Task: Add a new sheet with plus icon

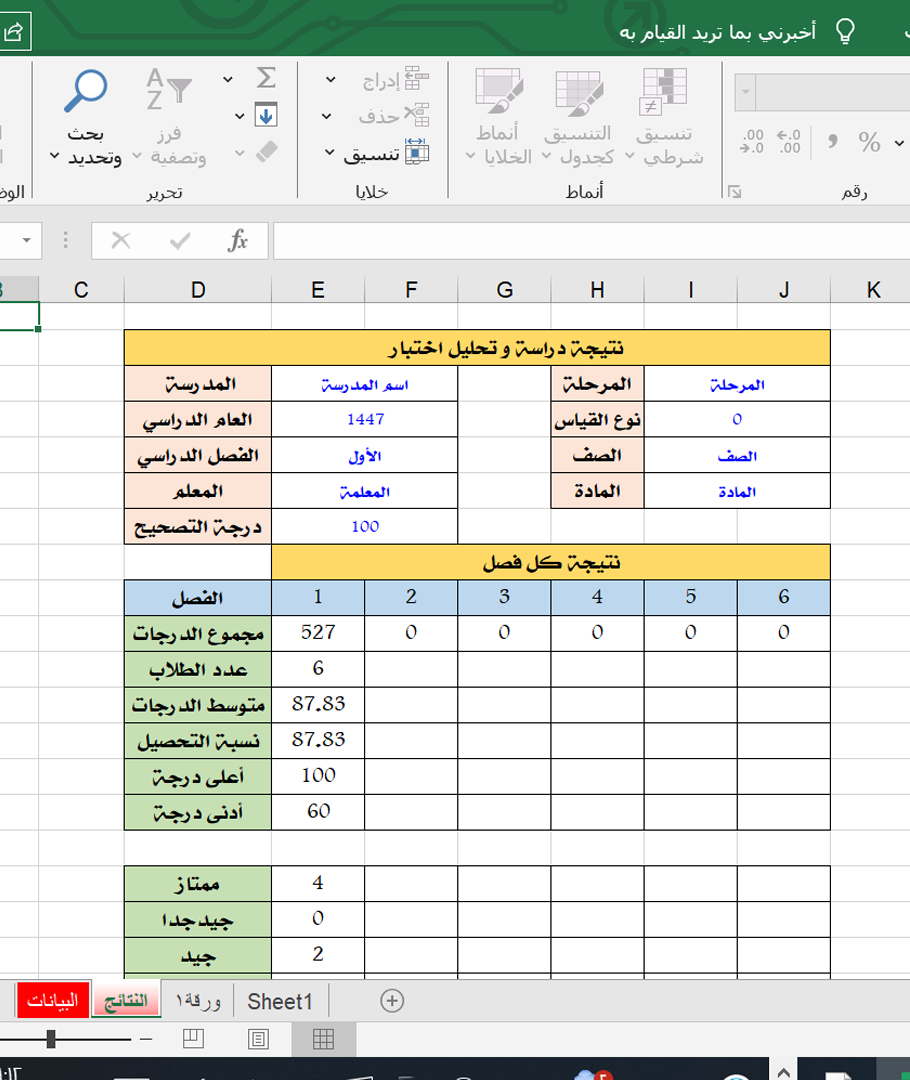Action: click(x=392, y=1001)
